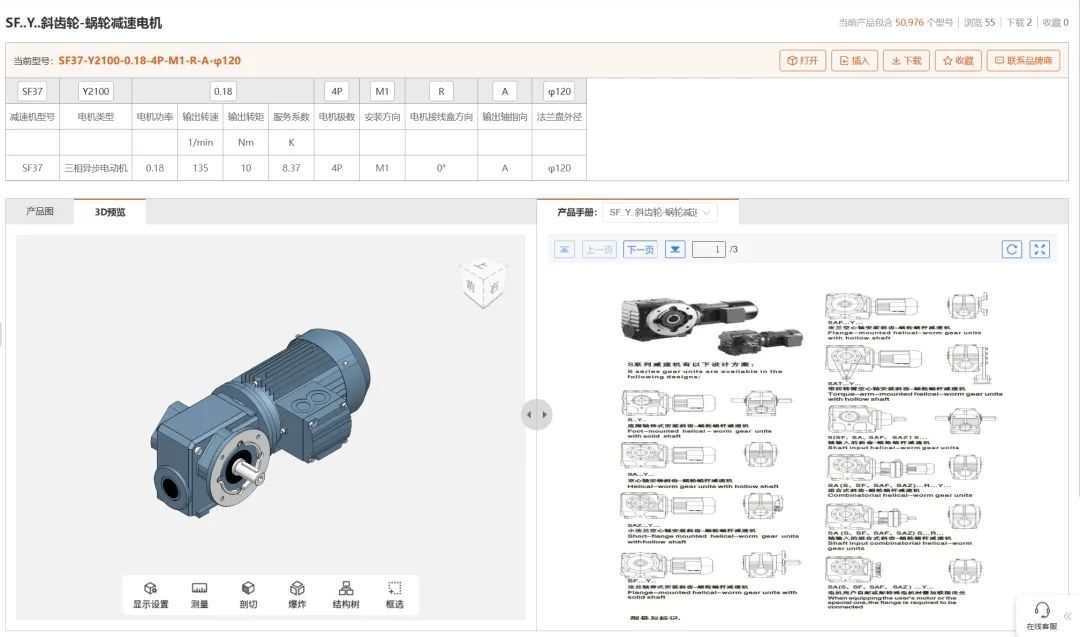Rotate the manual page view
Viewport: 1080px width, 637px height.
click(1012, 249)
